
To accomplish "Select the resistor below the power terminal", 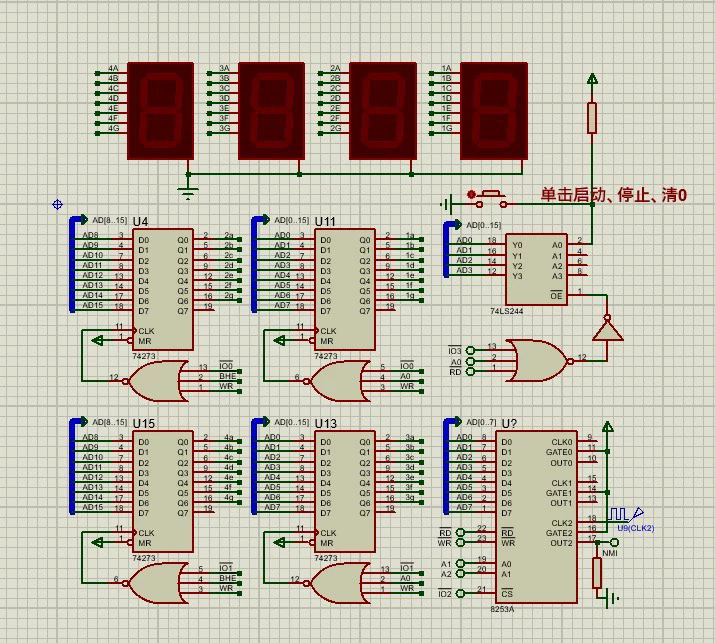I will [x=592, y=118].
